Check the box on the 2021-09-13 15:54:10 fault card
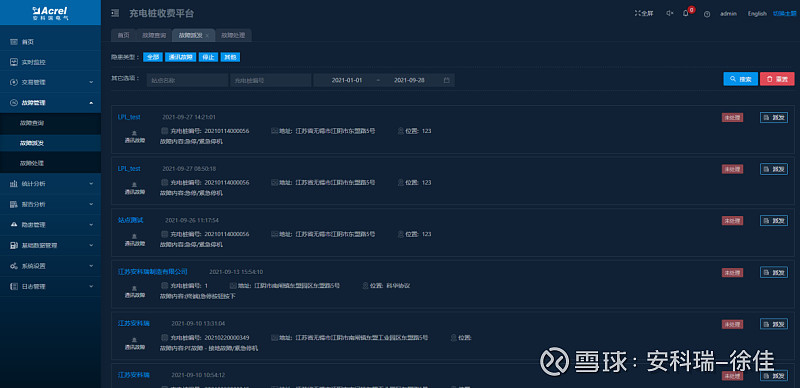This screenshot has height=388, width=800. click(164, 285)
